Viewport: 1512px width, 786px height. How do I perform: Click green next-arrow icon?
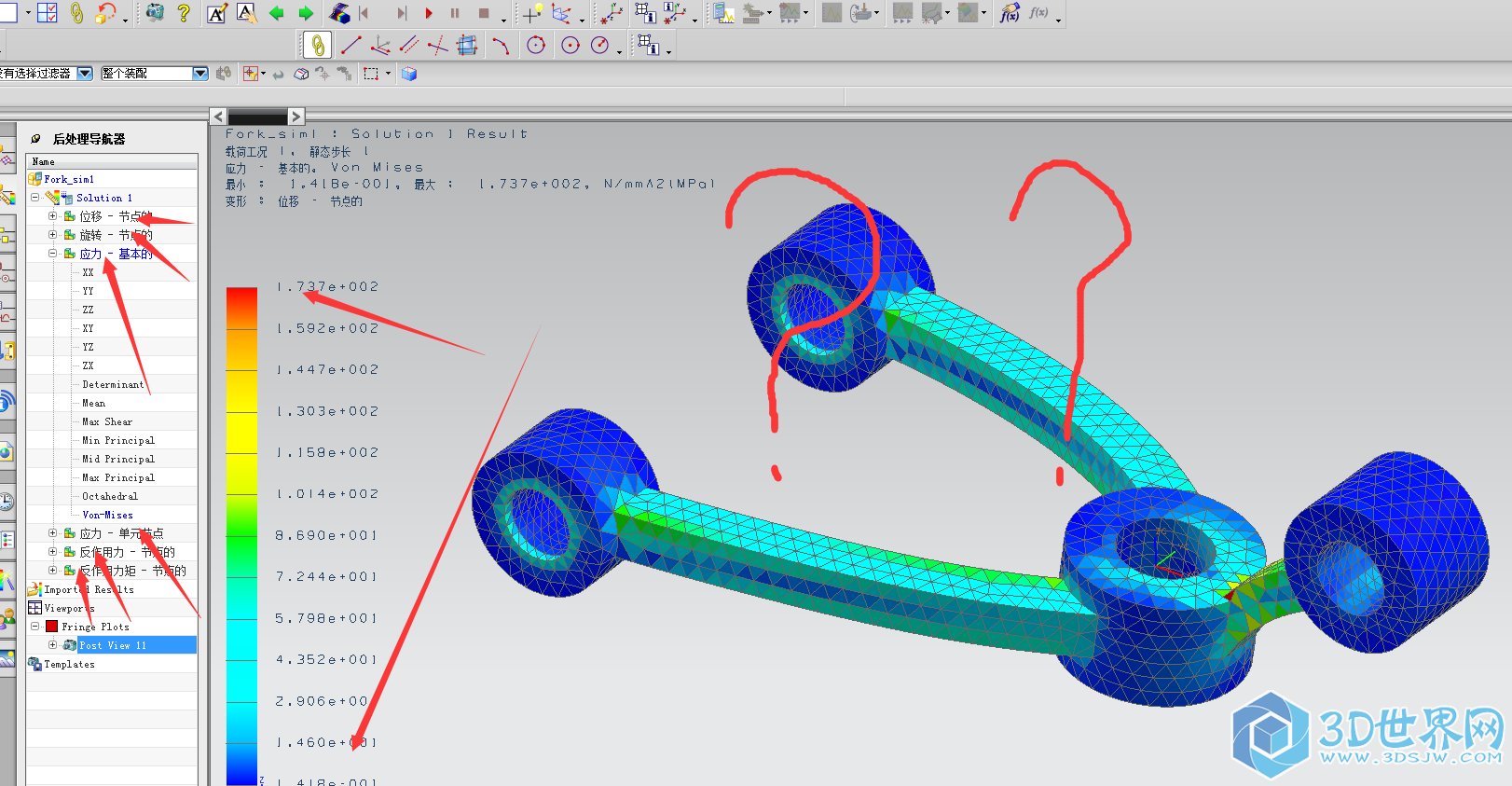click(x=306, y=13)
